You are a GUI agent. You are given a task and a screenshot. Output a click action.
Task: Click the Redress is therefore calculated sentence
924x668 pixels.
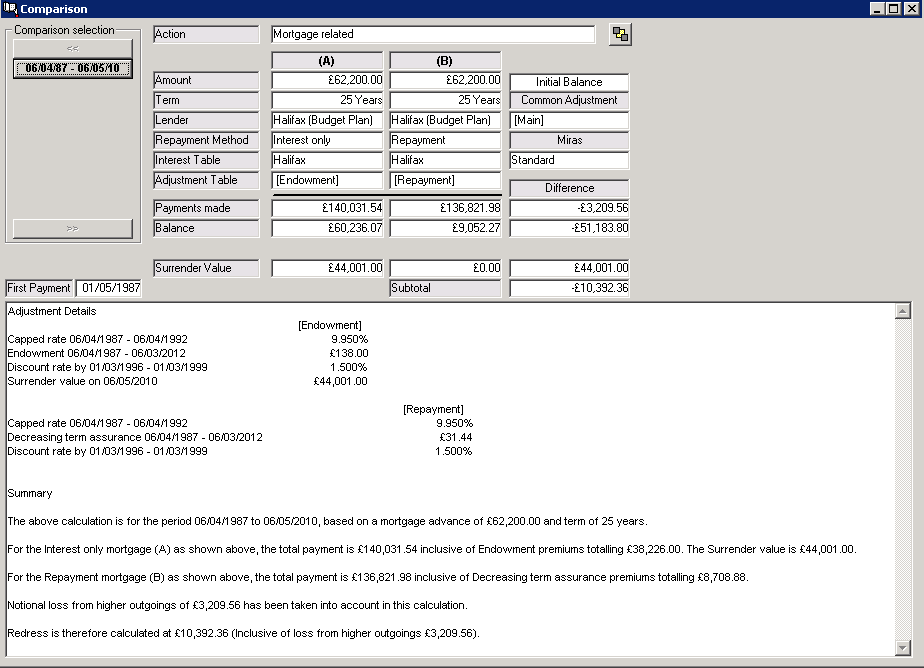243,634
